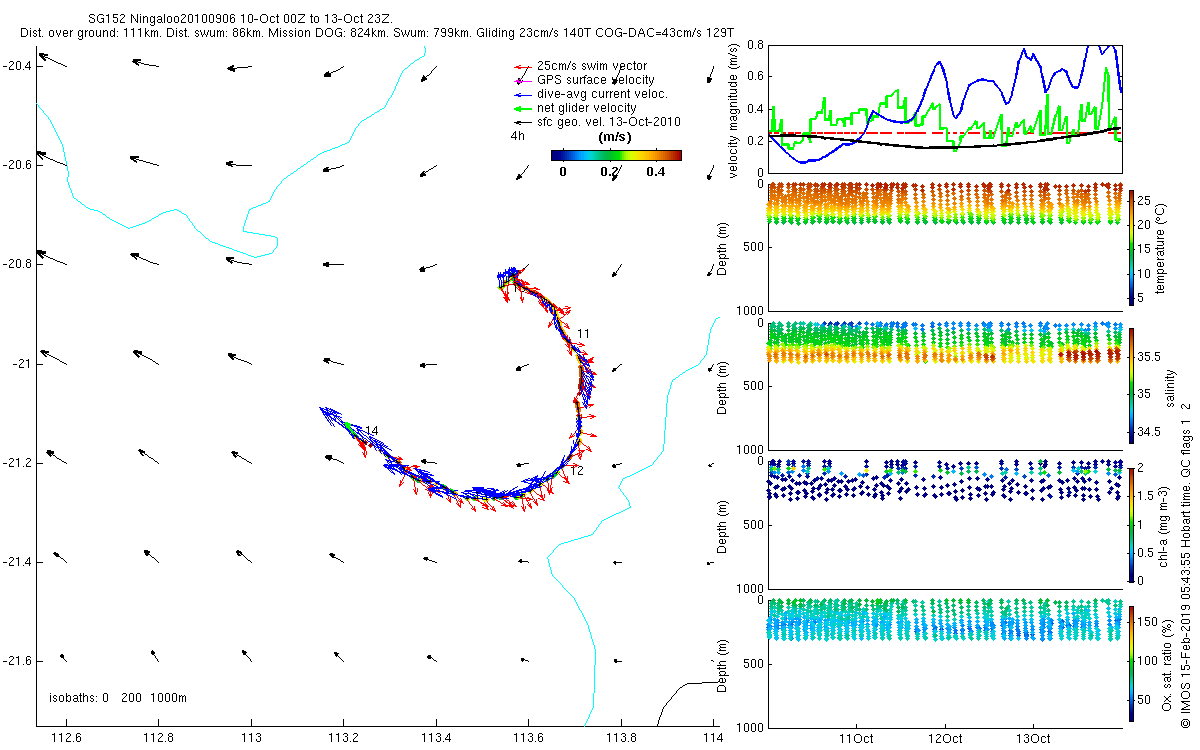Viewport: 1200px width, 750px height.
Task: Click the '13Oct' time axis tick
Action: click(x=1033, y=739)
